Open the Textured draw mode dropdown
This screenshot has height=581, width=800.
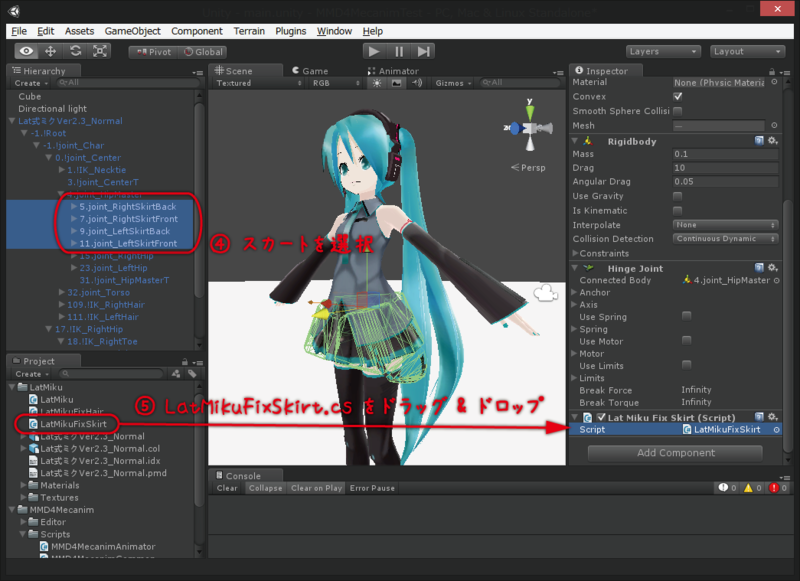[x=259, y=83]
